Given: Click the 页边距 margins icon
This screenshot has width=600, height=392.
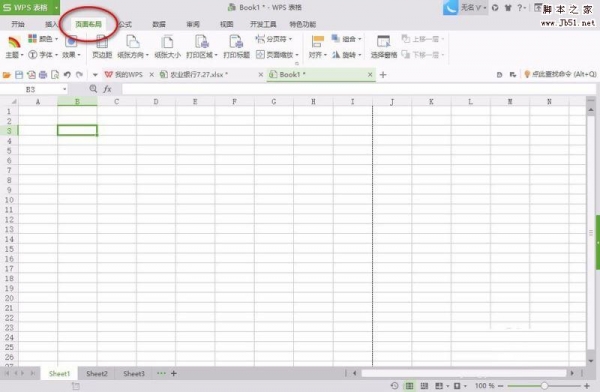Looking at the screenshot, I should click(x=102, y=47).
